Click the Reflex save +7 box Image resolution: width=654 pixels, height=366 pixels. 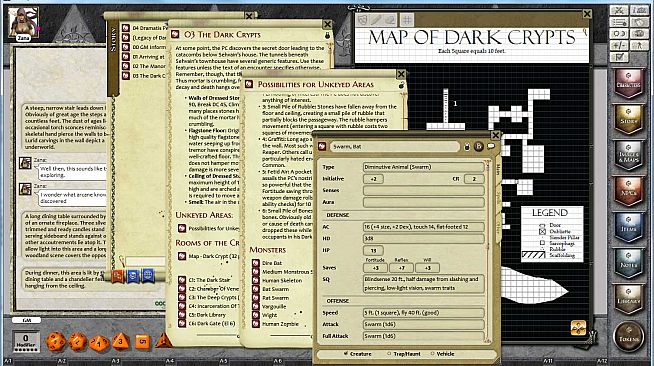tap(401, 268)
